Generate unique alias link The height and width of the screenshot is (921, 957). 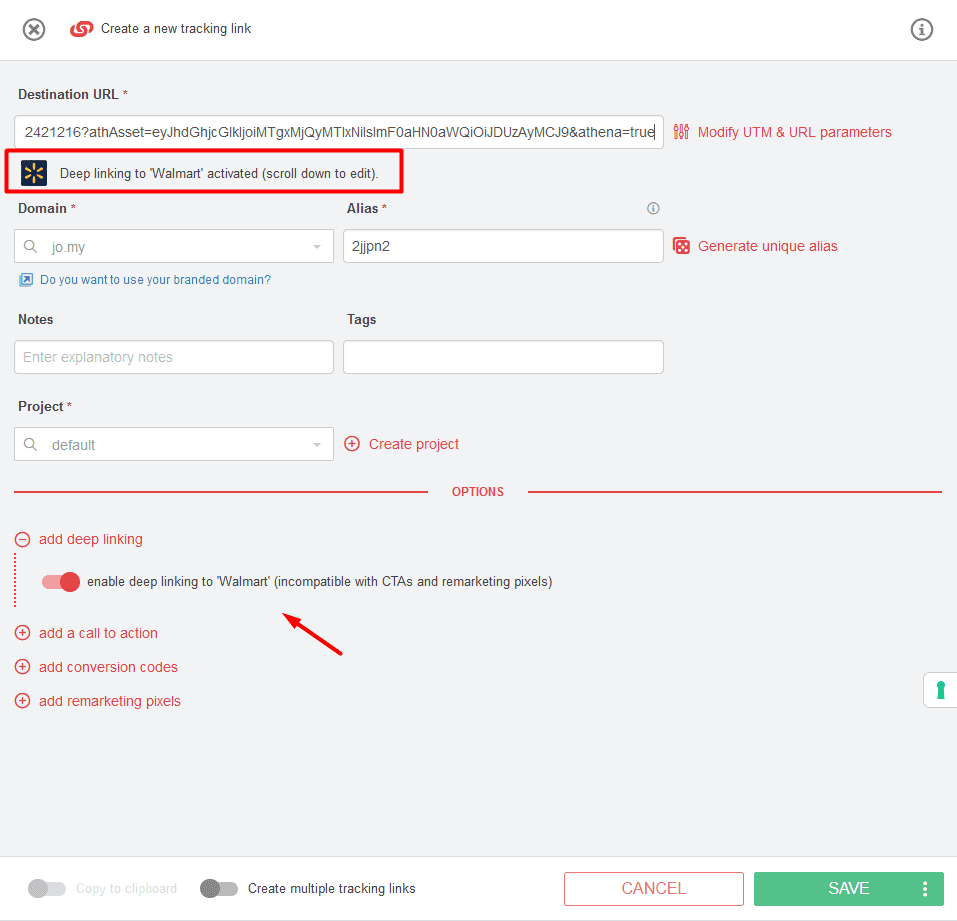coord(767,246)
